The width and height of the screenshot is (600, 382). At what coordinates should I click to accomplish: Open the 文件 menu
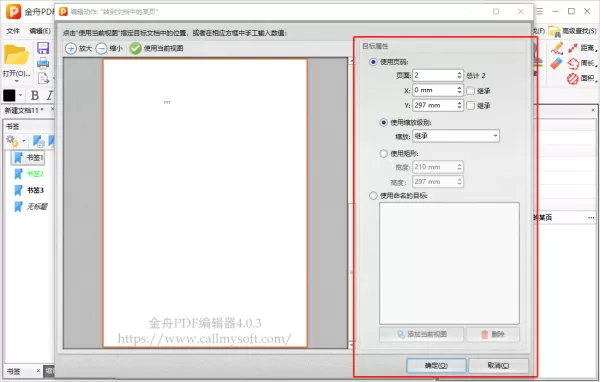click(13, 31)
